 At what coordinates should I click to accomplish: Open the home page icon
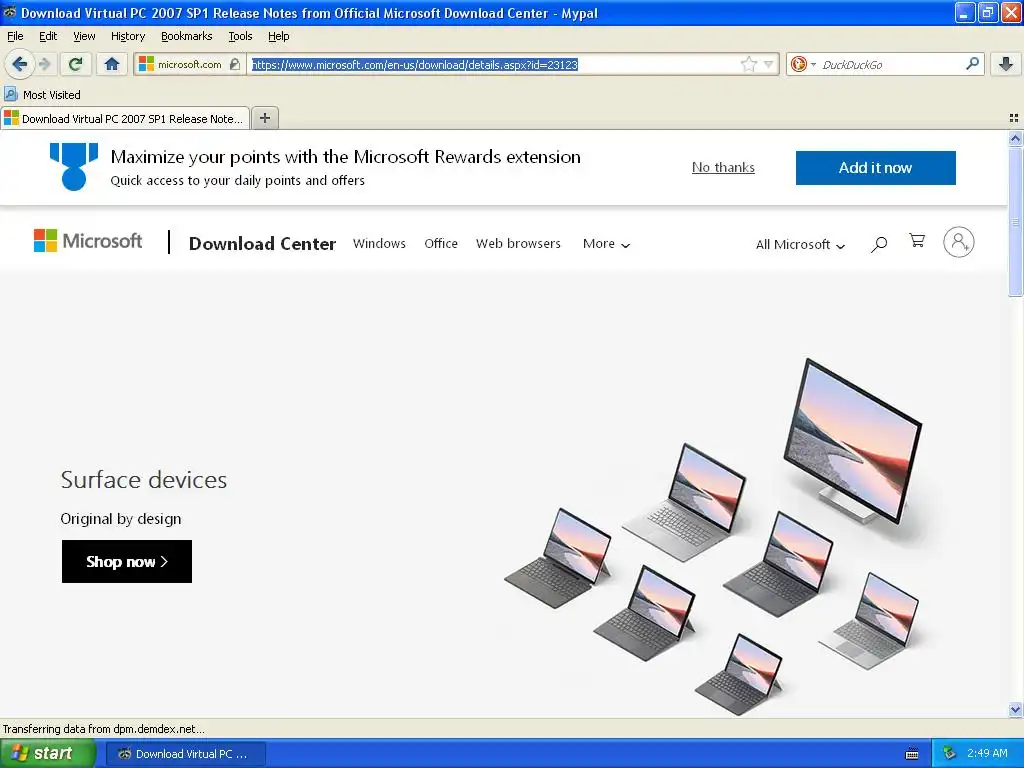112,64
